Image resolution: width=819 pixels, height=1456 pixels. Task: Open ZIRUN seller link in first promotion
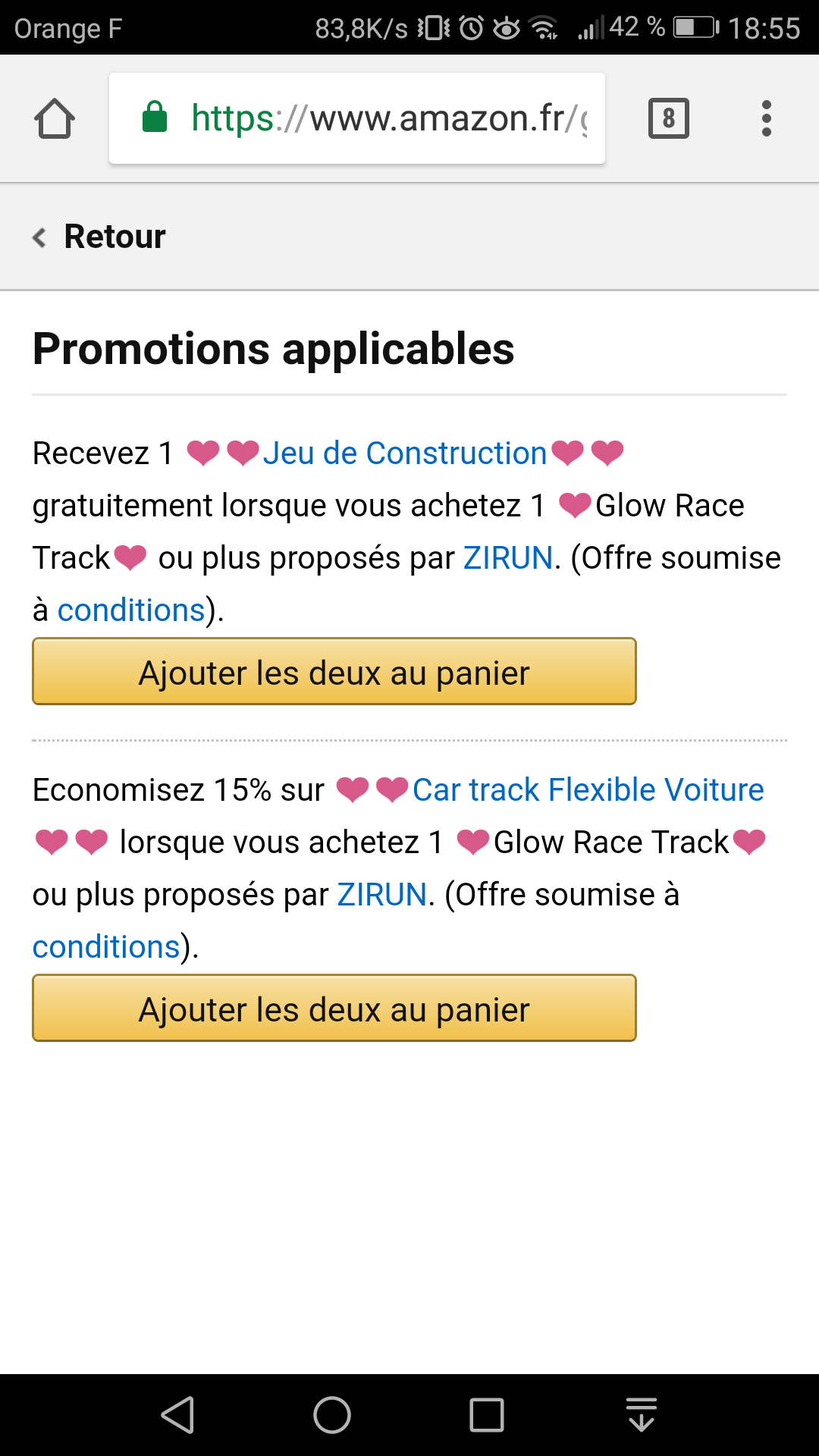pyautogui.click(x=508, y=558)
